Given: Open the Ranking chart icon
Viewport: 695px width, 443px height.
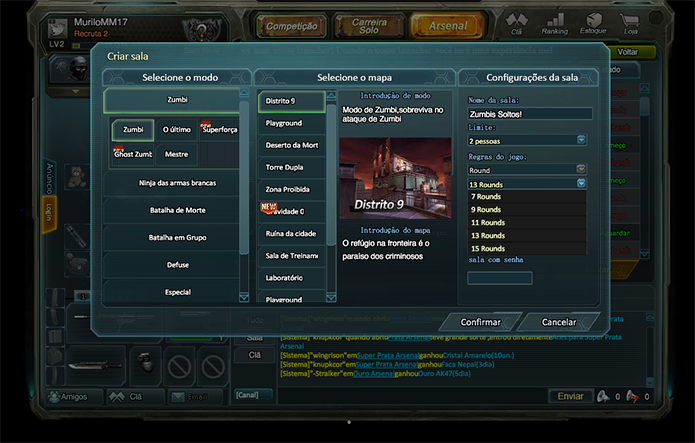Looking at the screenshot, I should point(554,23).
